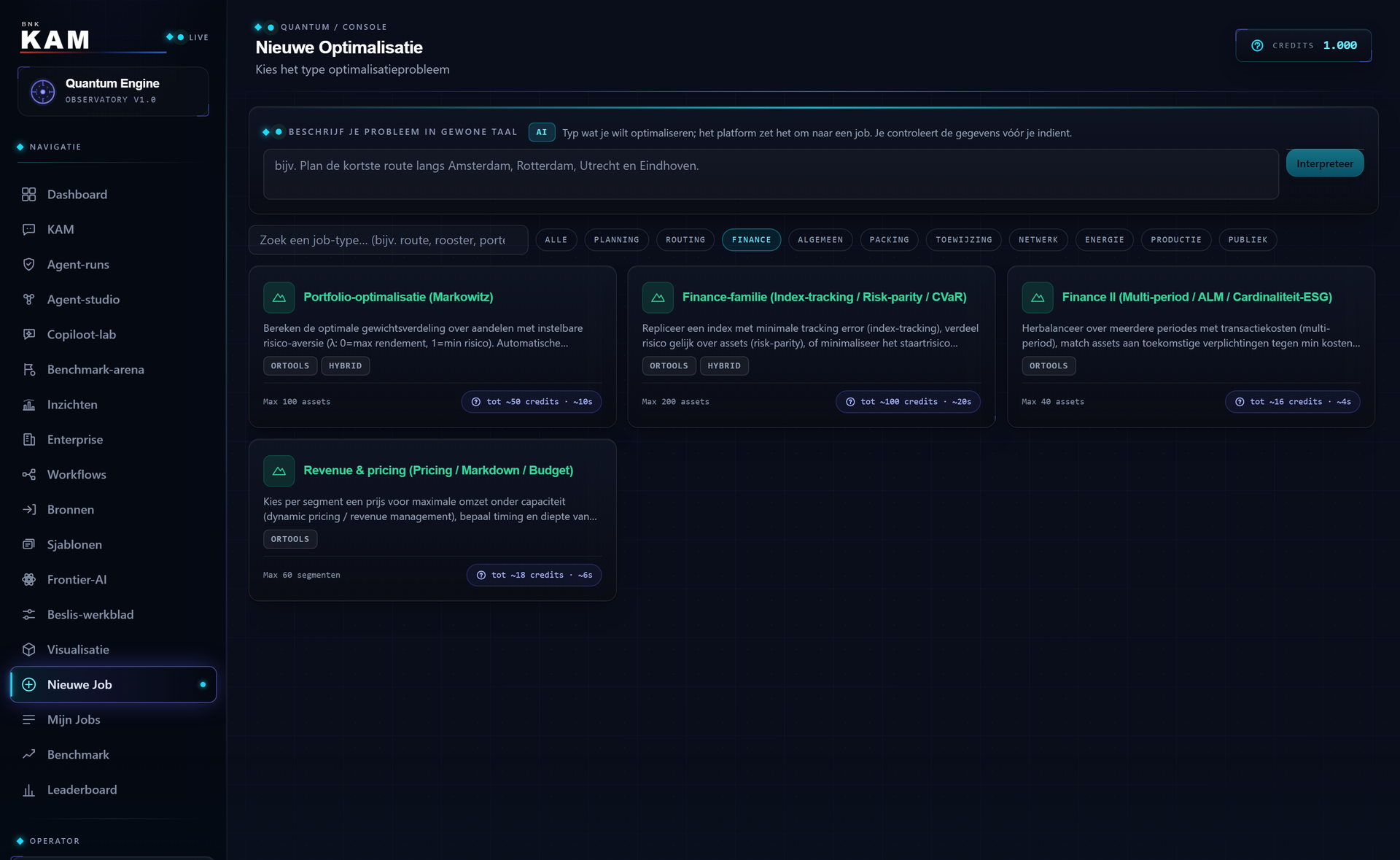Open Agent-runs shield icon

(x=28, y=264)
